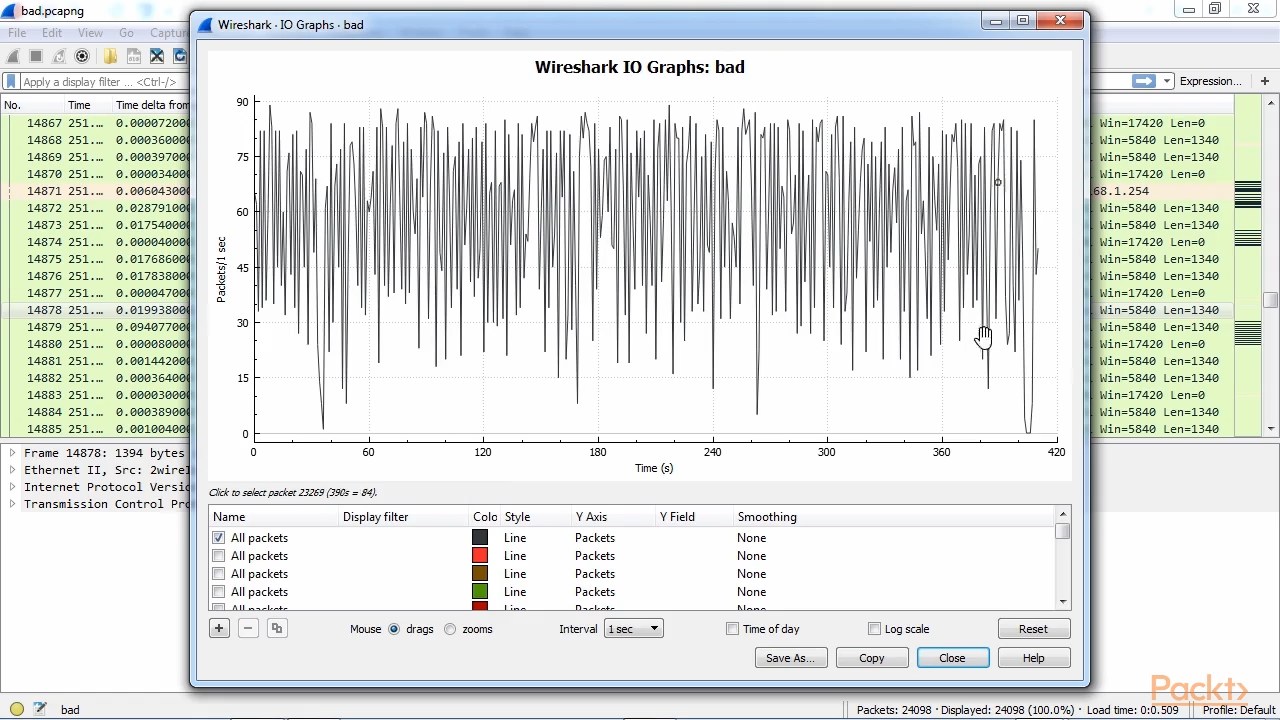Open the display filter history dropdown arrow

(1167, 81)
